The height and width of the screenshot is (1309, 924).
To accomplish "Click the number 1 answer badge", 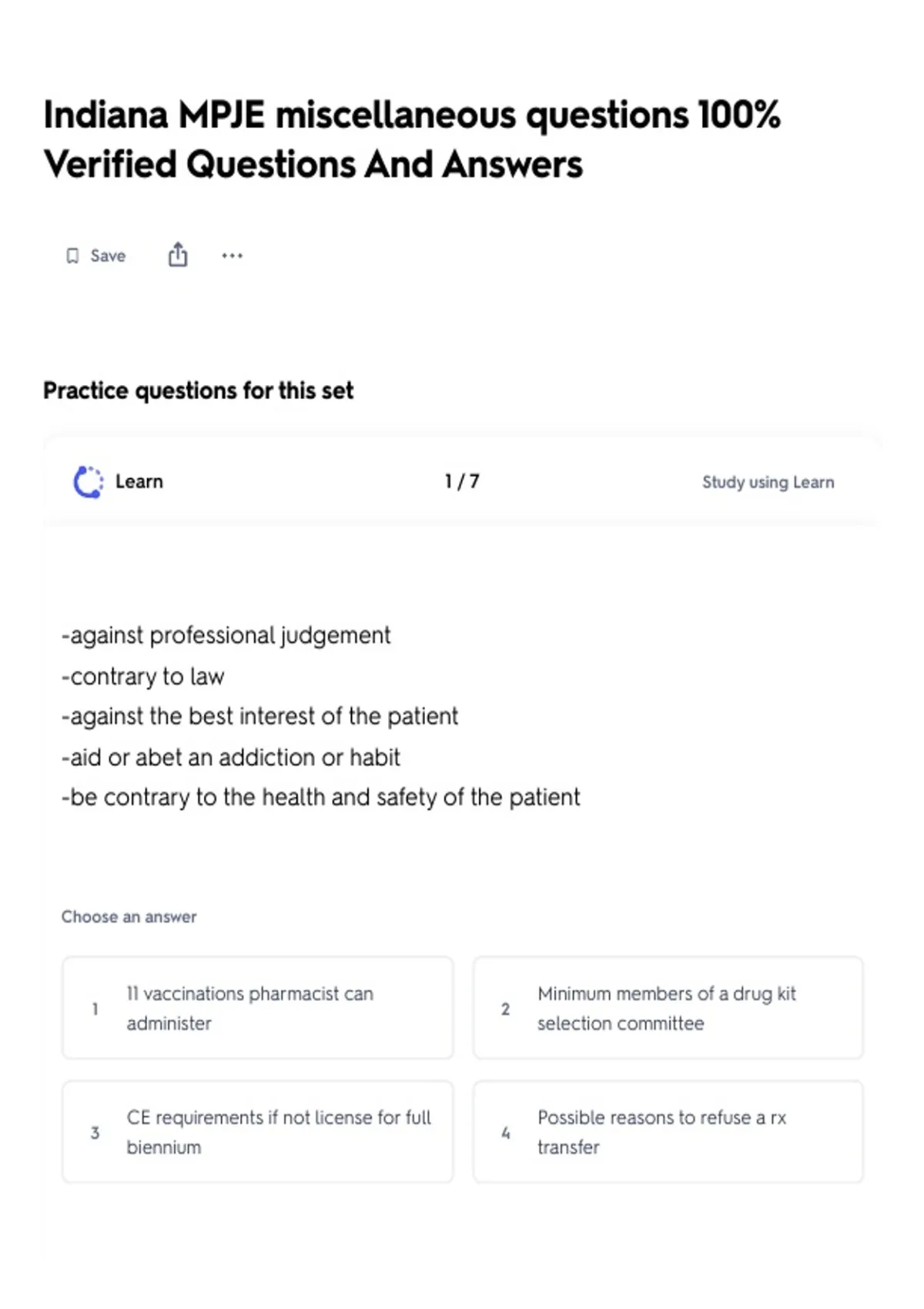I will point(95,1009).
